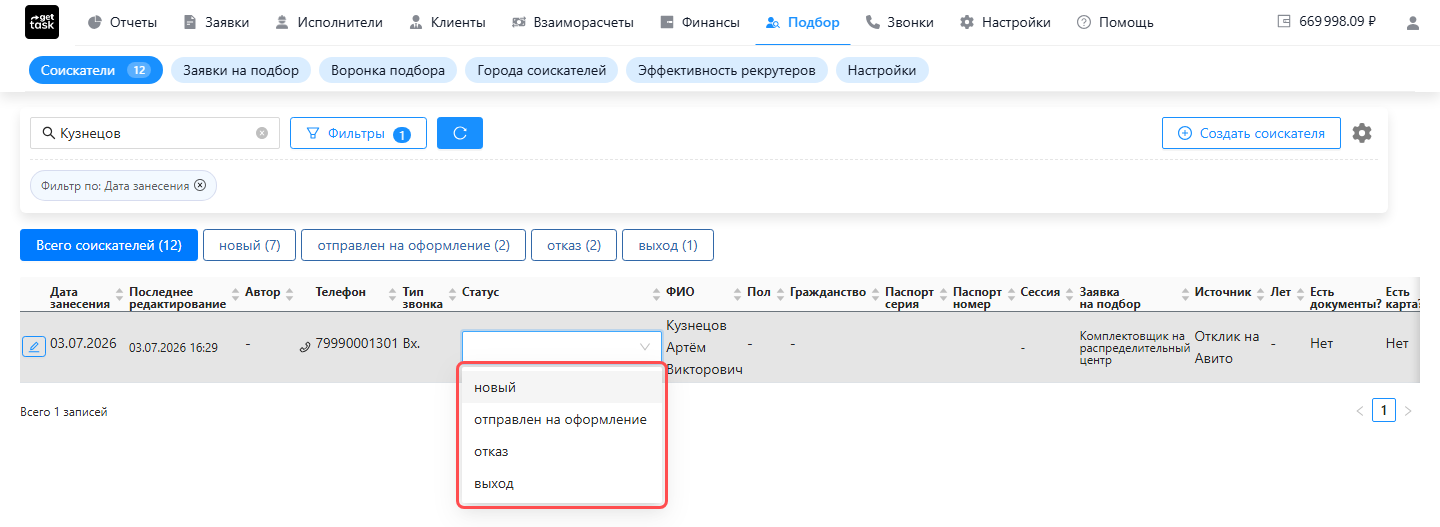Switch to Настройки sub-tab pill
The image size is (1440, 527).
882,70
